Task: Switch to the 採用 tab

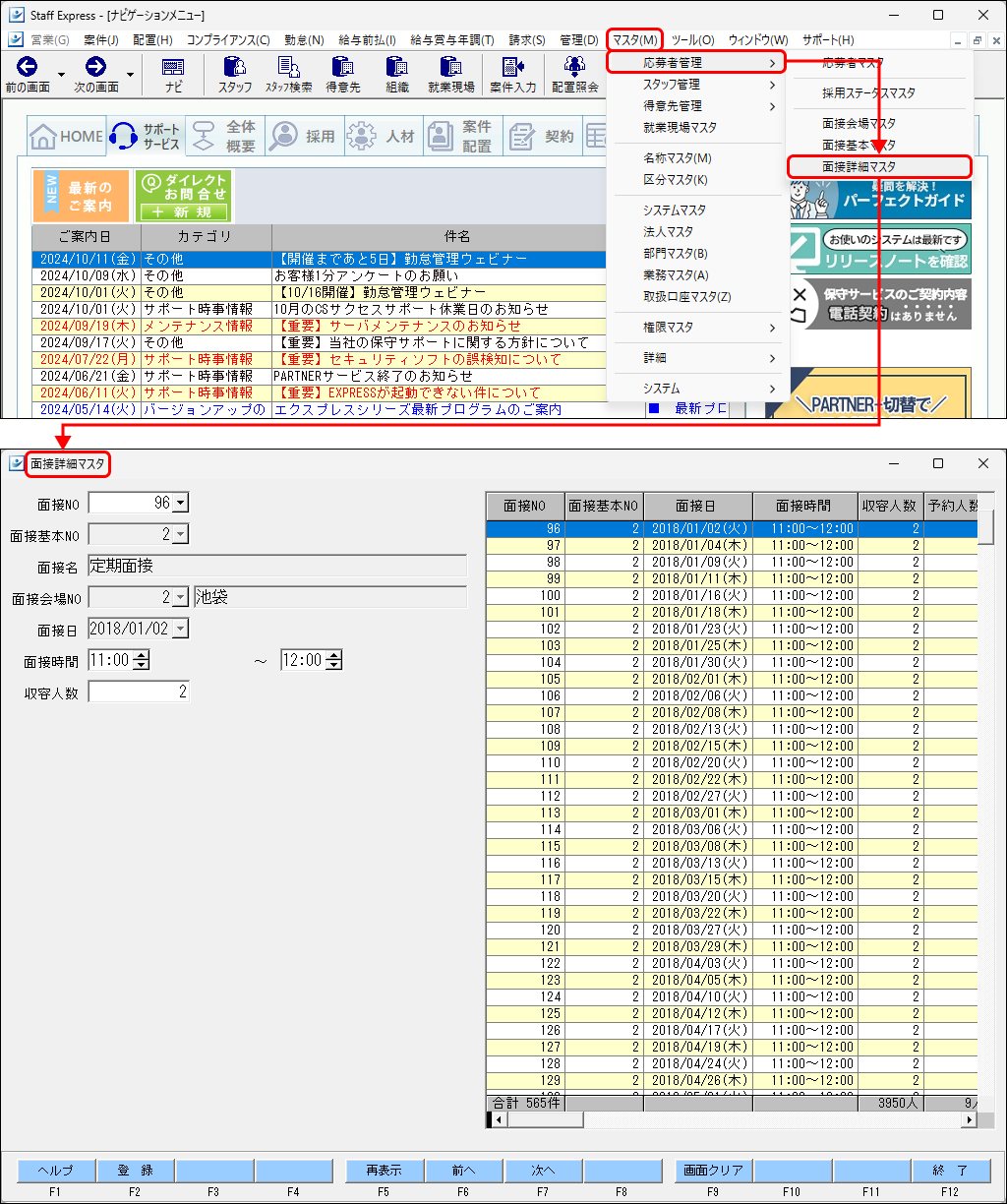Action: point(304,137)
